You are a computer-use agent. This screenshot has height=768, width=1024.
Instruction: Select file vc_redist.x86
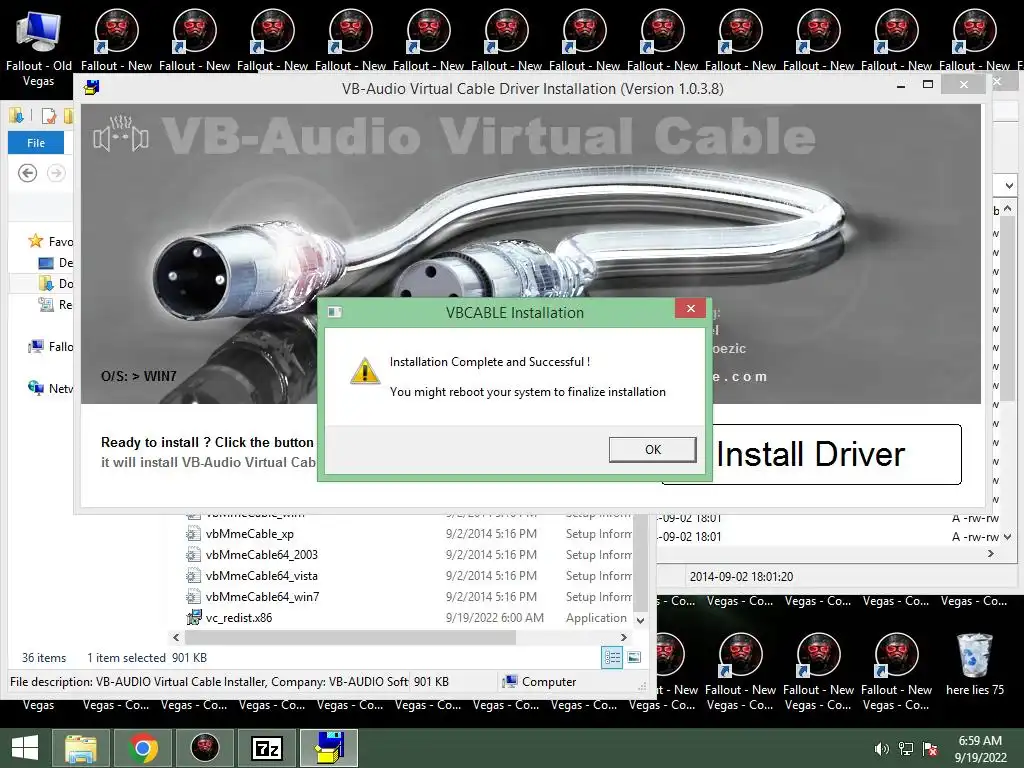[238, 617]
